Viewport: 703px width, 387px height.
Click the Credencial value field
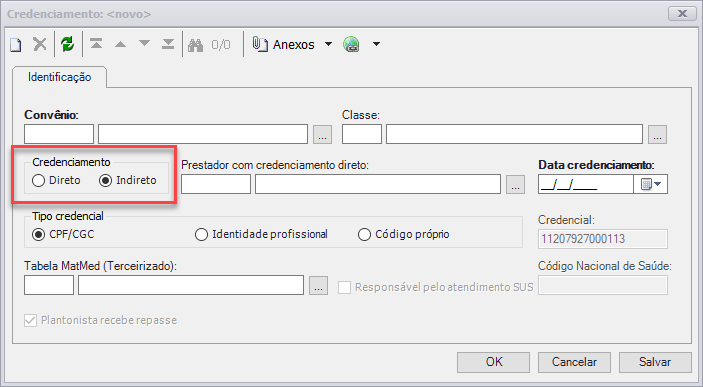(x=603, y=239)
